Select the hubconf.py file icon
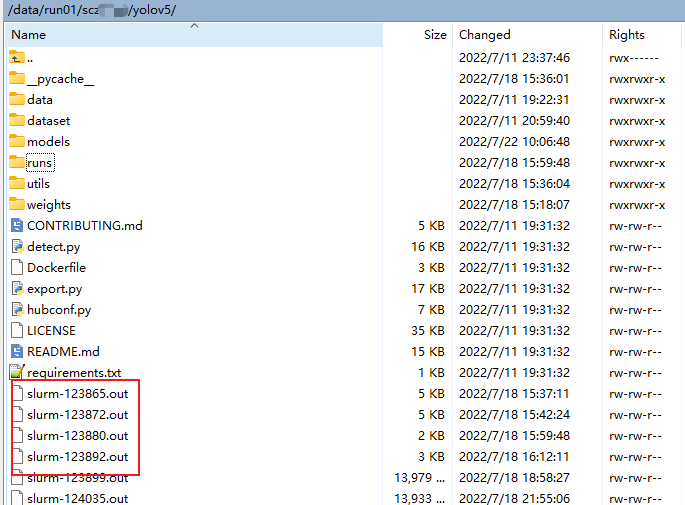The height and width of the screenshot is (505, 685). (x=16, y=309)
